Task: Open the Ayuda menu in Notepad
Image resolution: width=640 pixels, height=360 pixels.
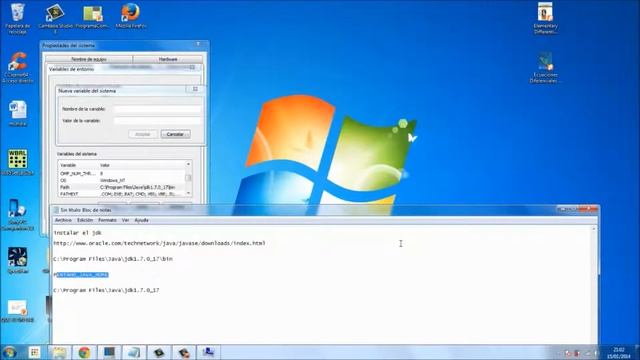Action: [141, 220]
